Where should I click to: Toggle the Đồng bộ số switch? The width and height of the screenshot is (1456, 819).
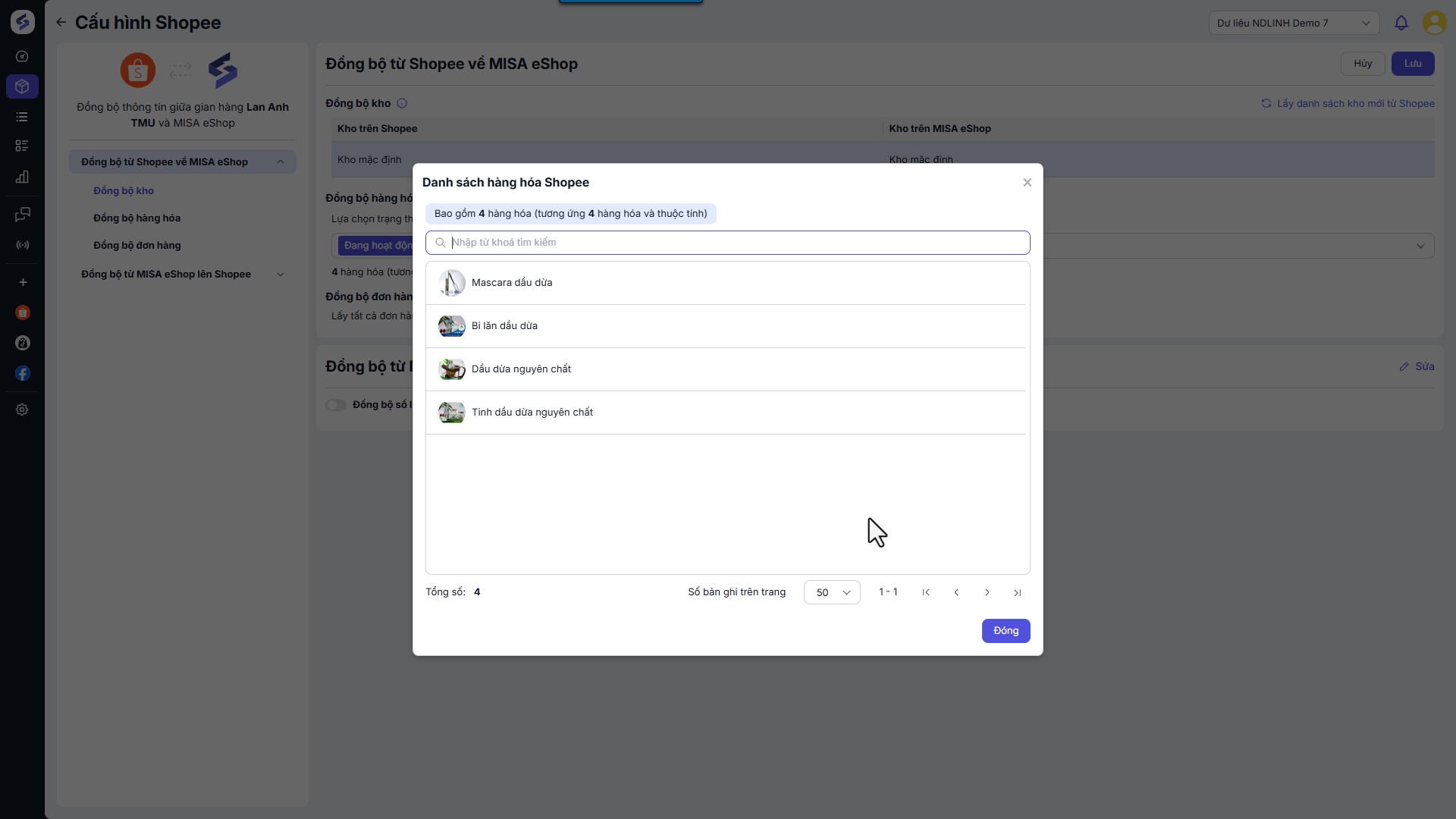(336, 405)
